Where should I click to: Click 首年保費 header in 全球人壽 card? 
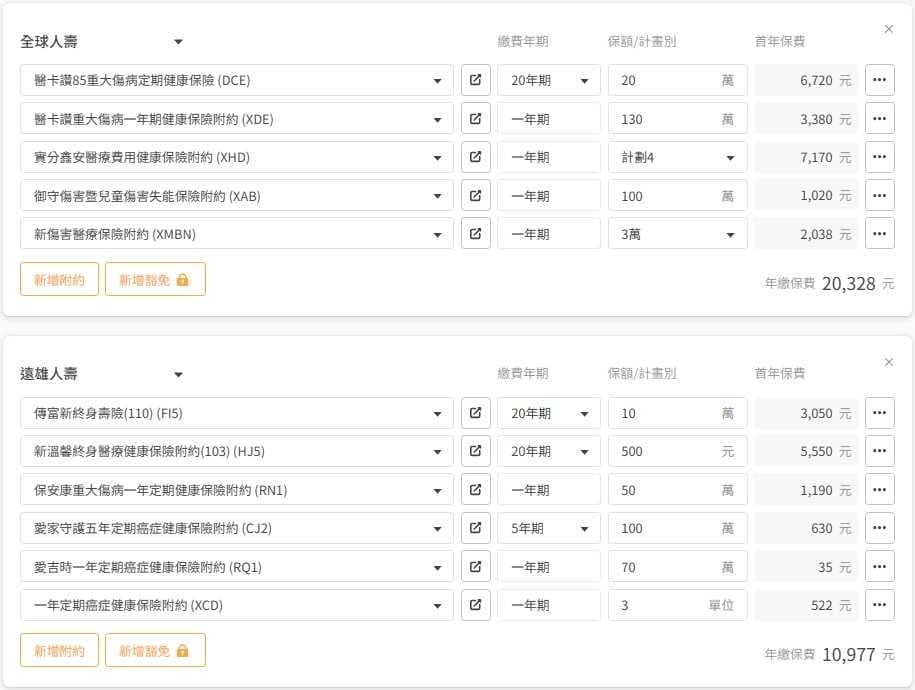click(780, 41)
